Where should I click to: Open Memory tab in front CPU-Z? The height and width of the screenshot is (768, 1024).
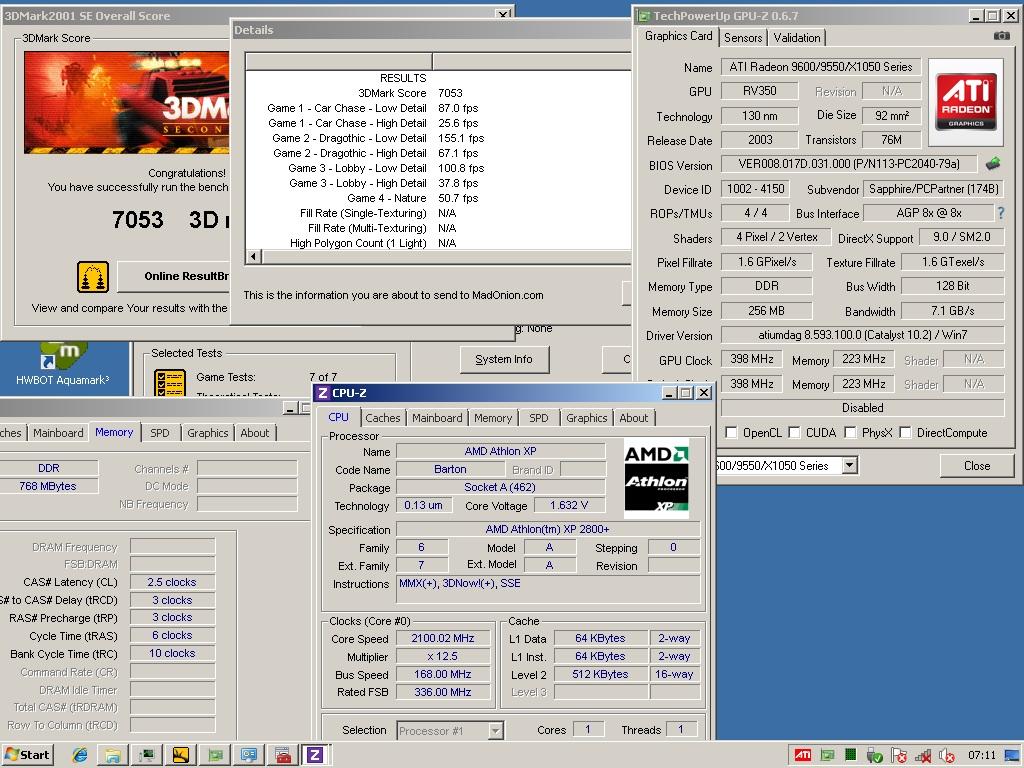pos(493,418)
